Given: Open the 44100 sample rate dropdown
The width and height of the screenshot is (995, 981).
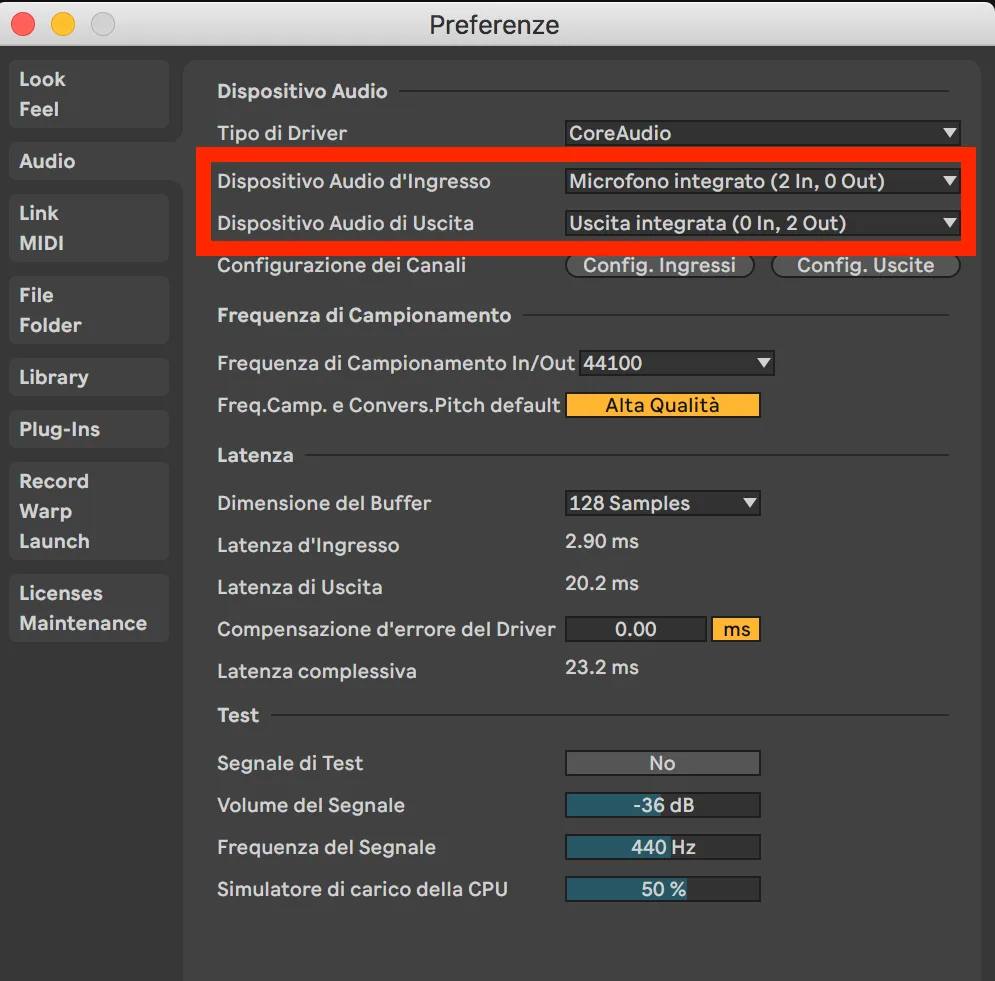Looking at the screenshot, I should 676,363.
